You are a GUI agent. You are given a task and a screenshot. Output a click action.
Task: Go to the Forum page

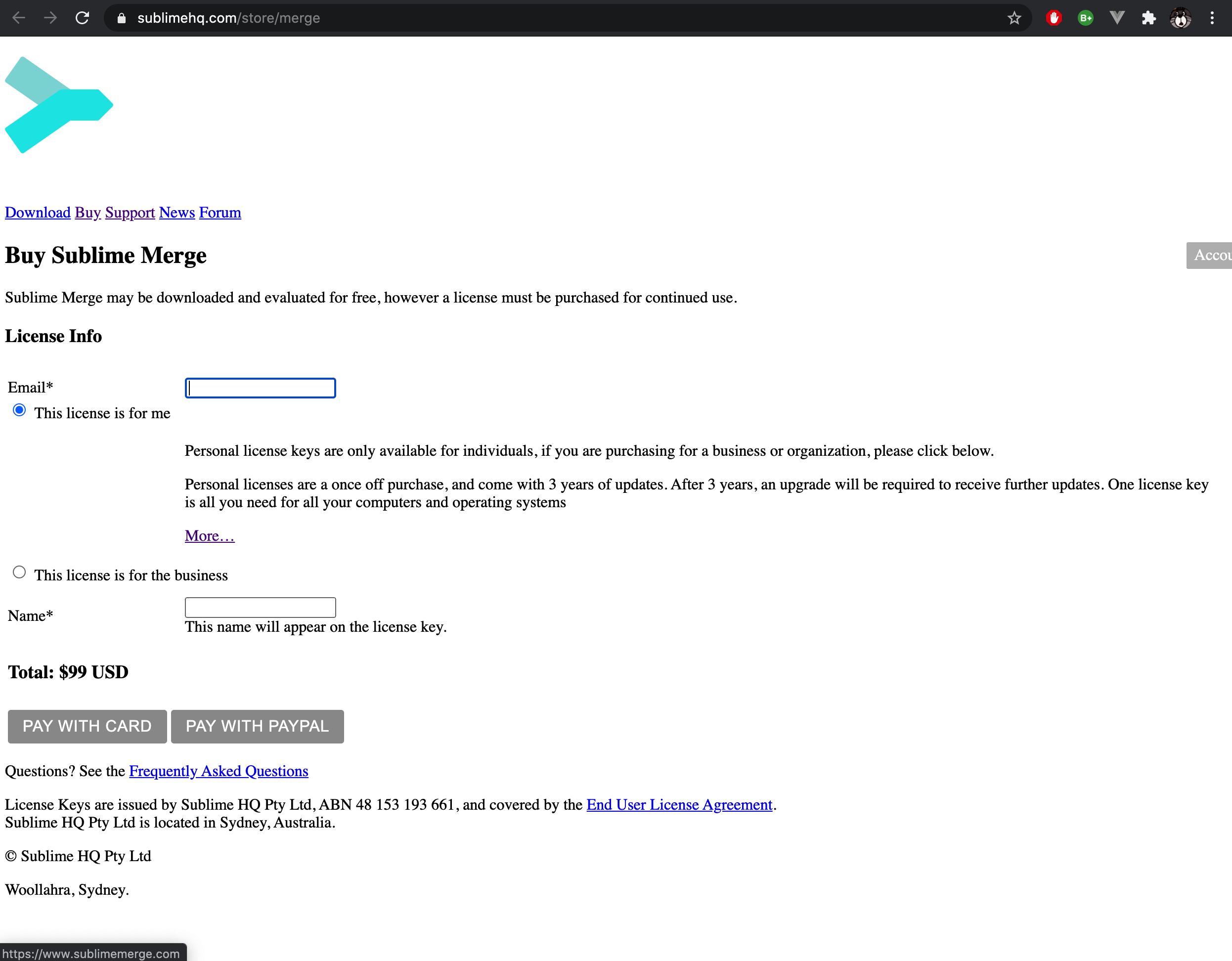pos(220,213)
